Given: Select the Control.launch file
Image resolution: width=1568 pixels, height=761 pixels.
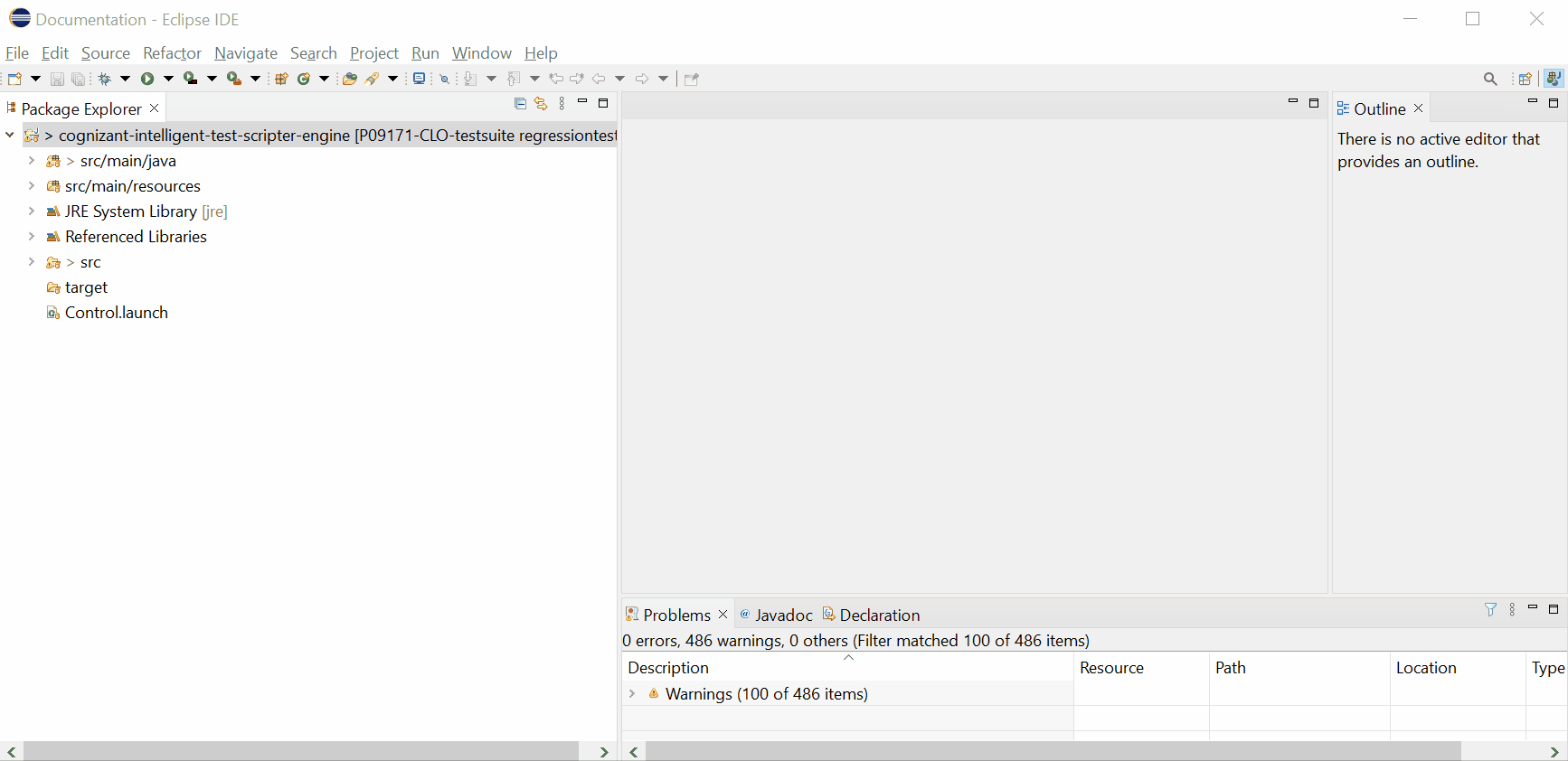Looking at the screenshot, I should [x=116, y=313].
